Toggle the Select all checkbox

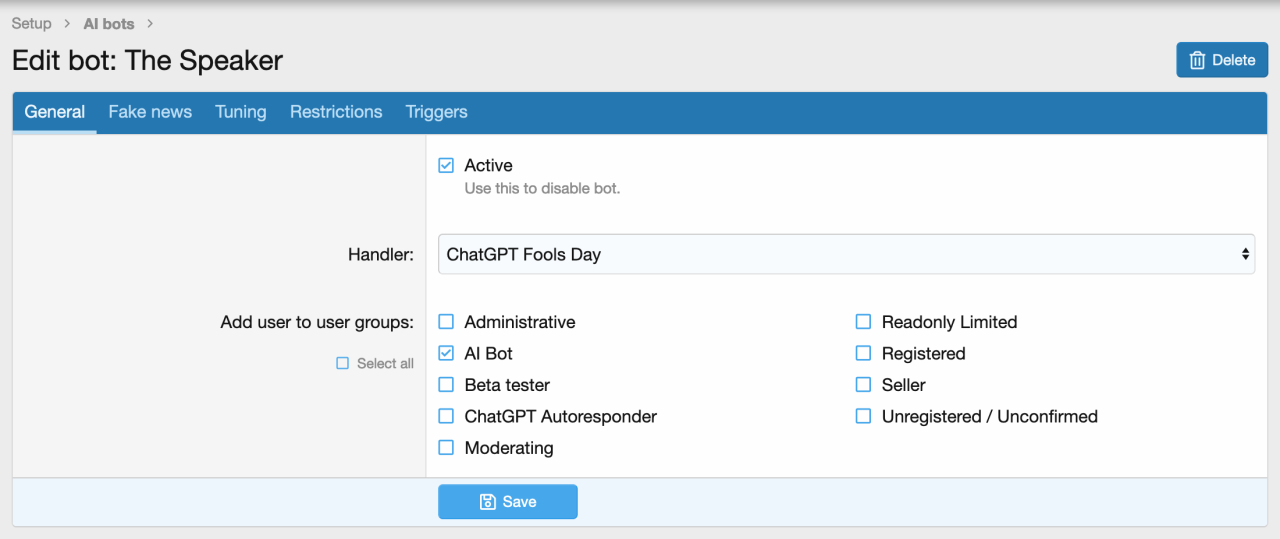click(x=343, y=364)
